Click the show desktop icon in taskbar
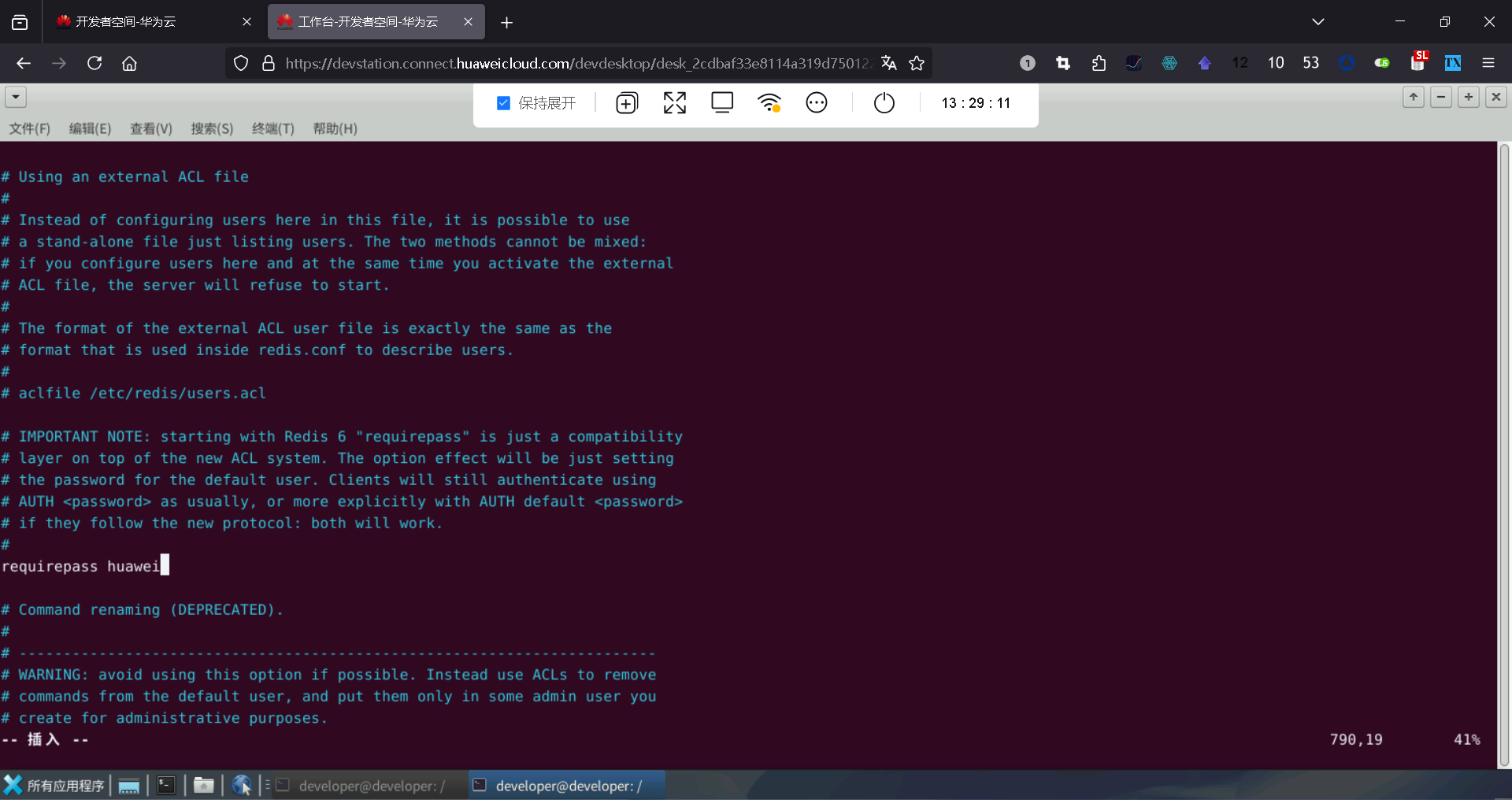This screenshot has height=803, width=1512. [129, 786]
